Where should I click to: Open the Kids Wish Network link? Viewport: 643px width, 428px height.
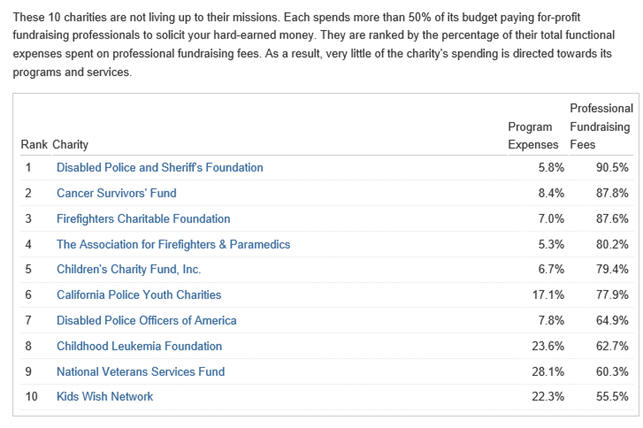coord(105,397)
